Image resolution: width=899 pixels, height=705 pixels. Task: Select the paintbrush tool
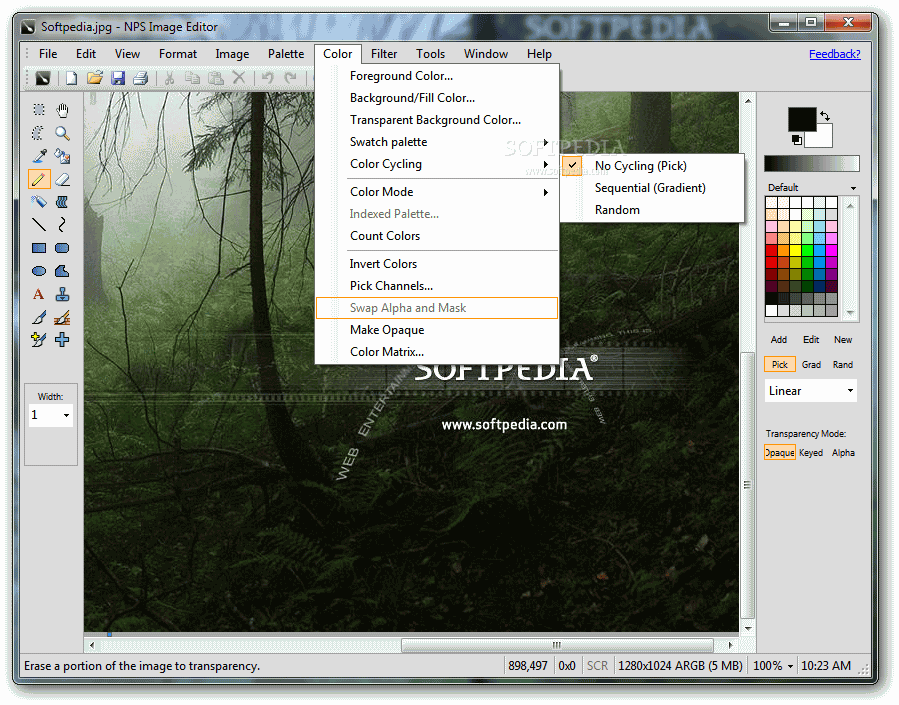pos(39,317)
